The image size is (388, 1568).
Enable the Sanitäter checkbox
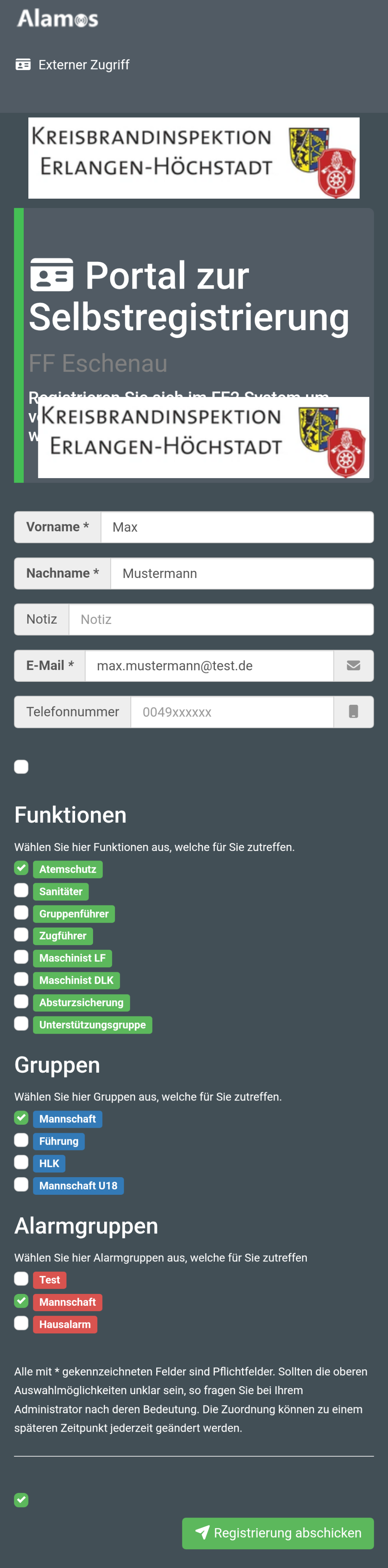click(x=21, y=890)
